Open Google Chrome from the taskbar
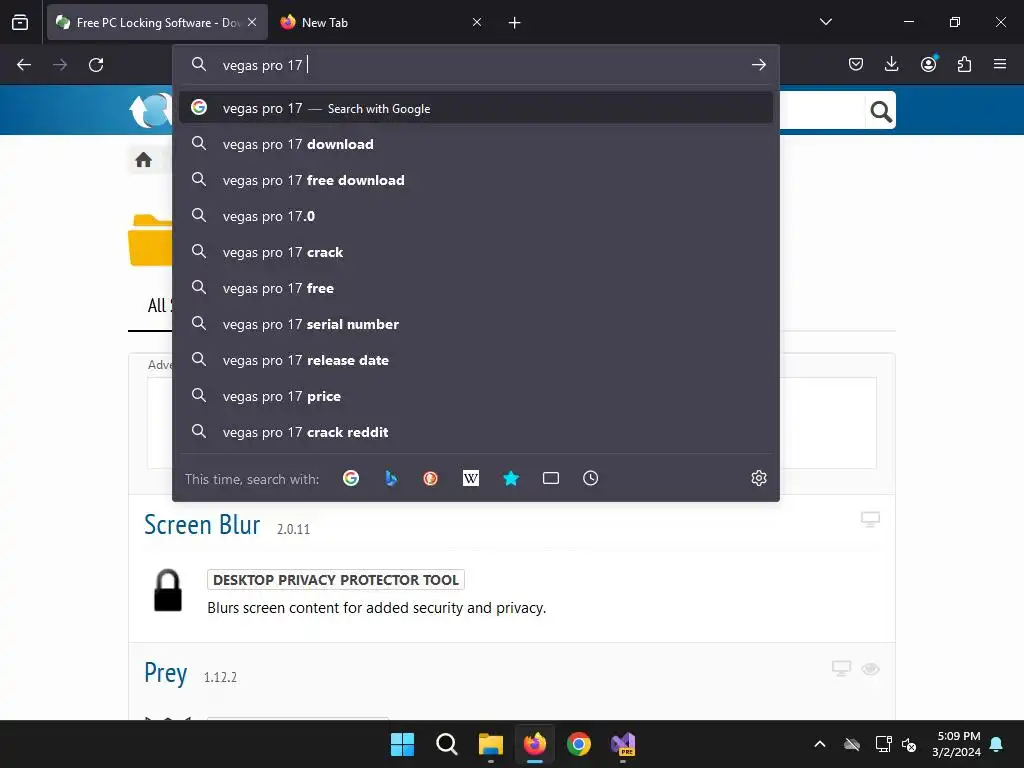This screenshot has height=768, width=1024. (x=579, y=744)
